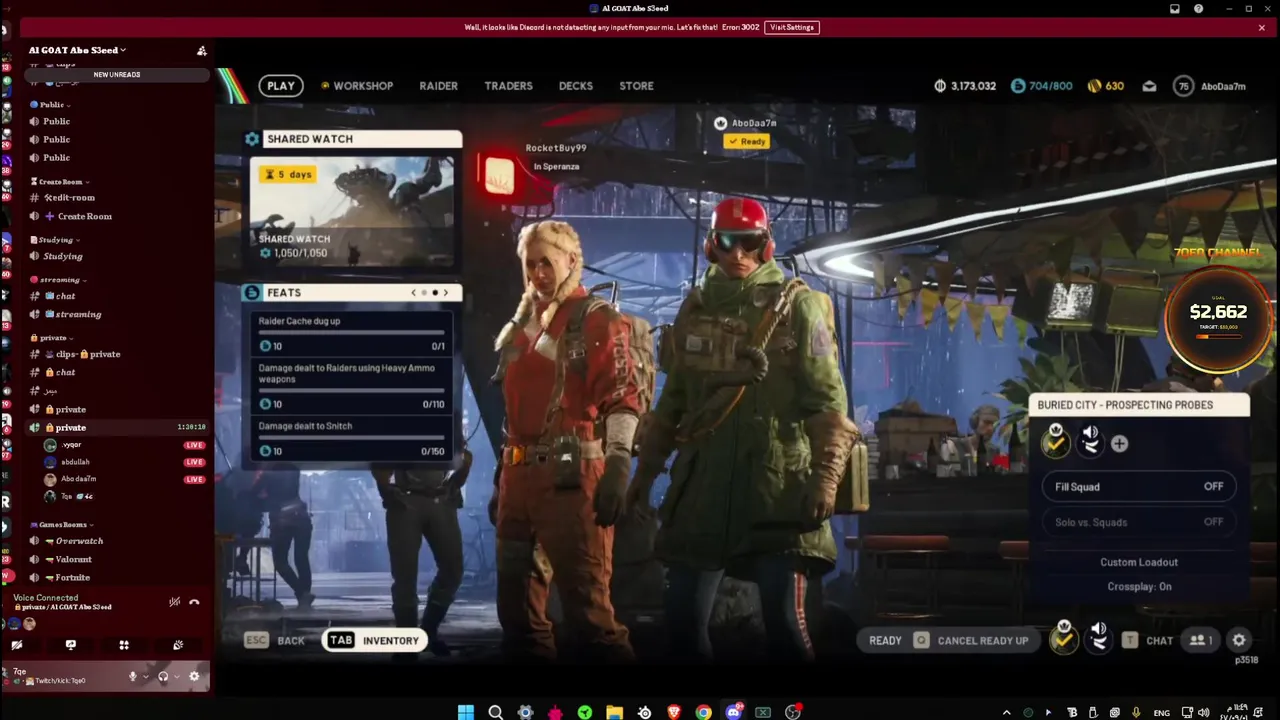Toggle Crossplay setting
The image size is (1280, 720).
pyautogui.click(x=1139, y=587)
